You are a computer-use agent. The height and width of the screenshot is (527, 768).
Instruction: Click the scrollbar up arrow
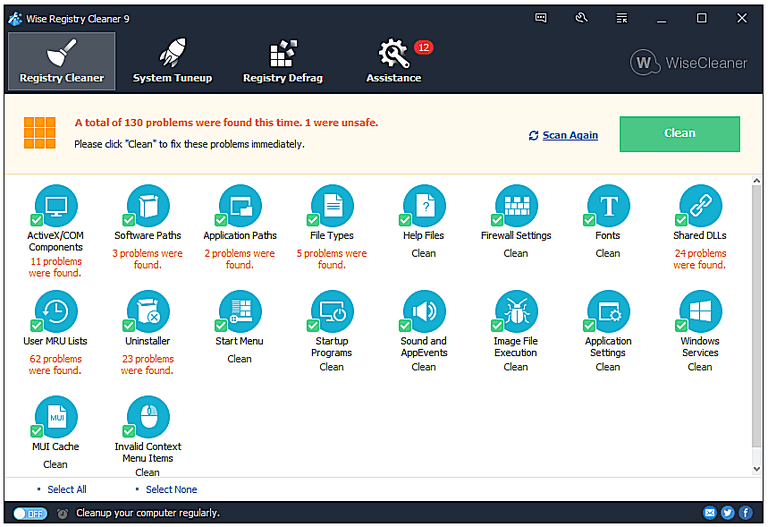756,181
